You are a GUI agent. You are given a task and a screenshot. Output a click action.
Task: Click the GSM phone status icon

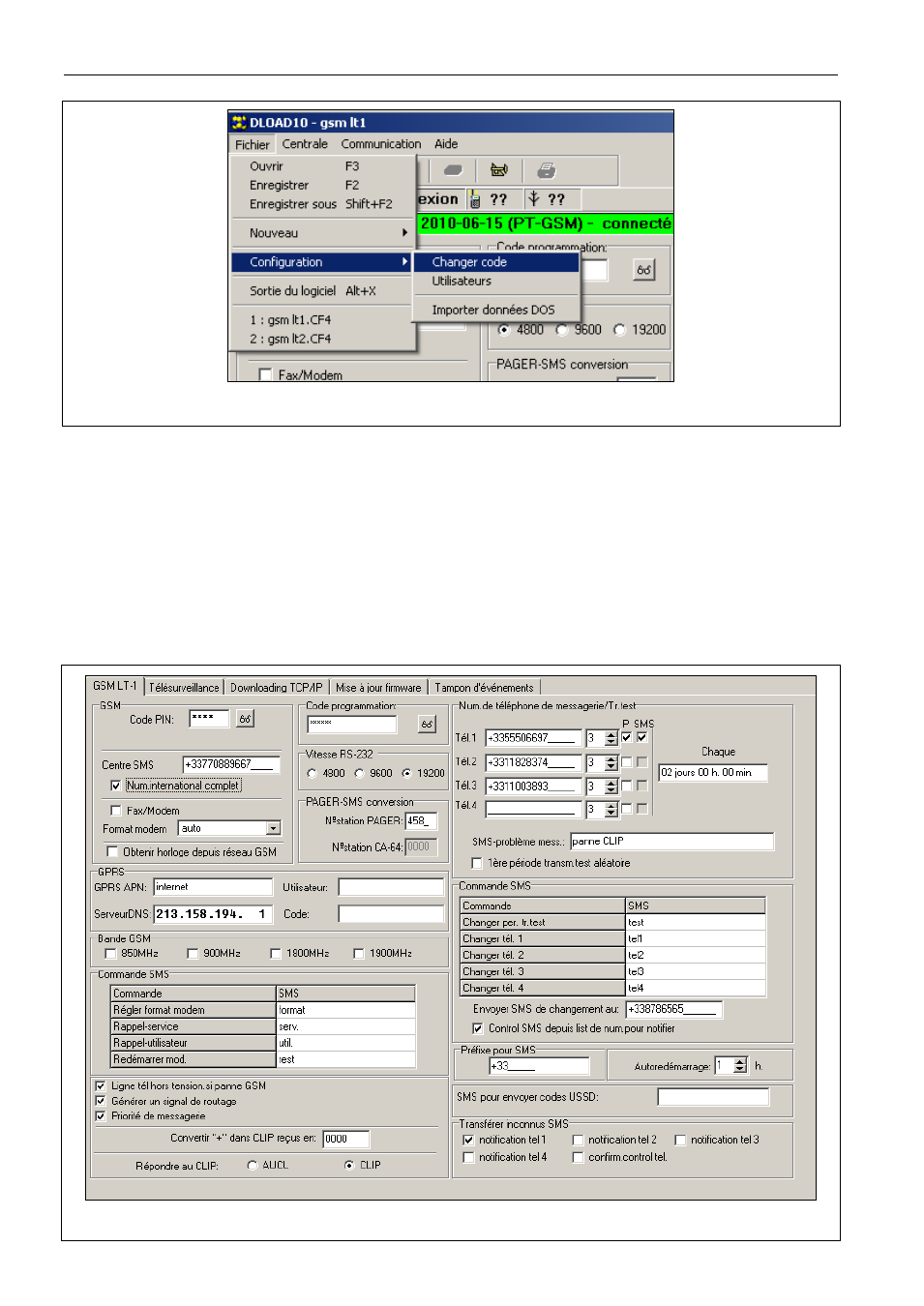[475, 199]
